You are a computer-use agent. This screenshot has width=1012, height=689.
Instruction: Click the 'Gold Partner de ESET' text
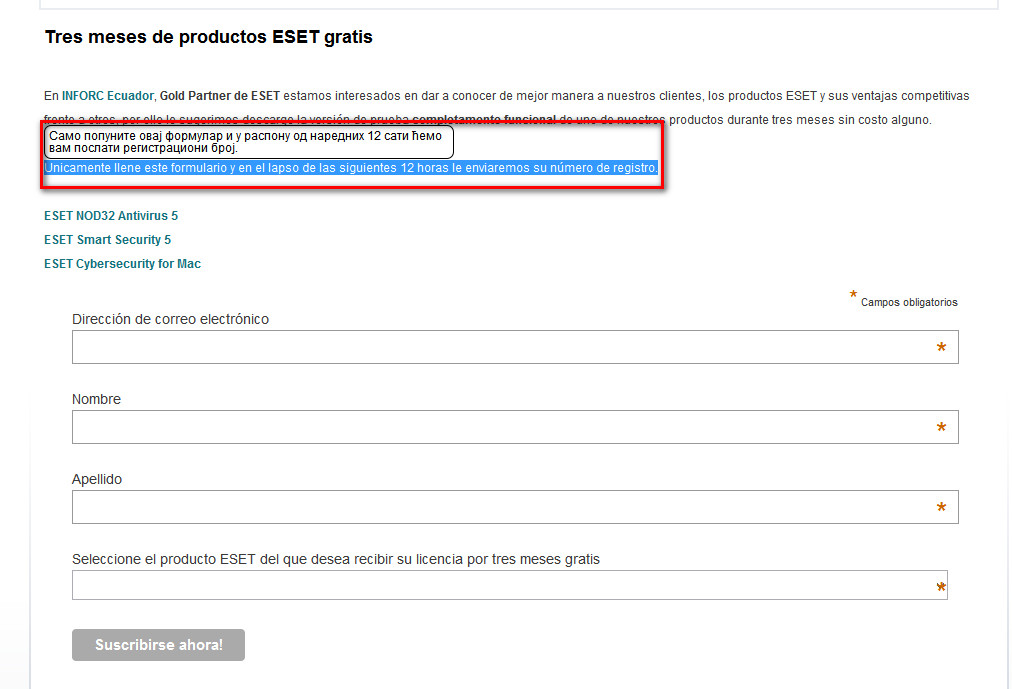pos(219,96)
